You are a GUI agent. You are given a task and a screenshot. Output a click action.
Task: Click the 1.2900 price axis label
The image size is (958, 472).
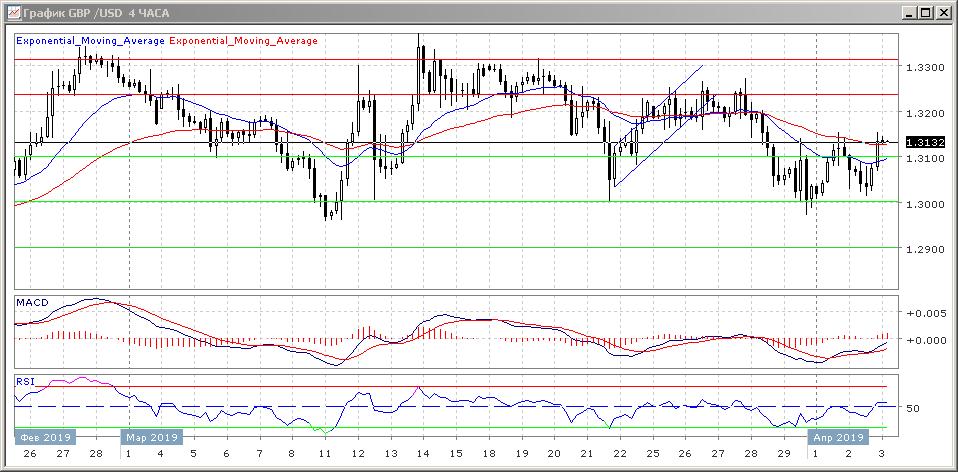(x=918, y=248)
